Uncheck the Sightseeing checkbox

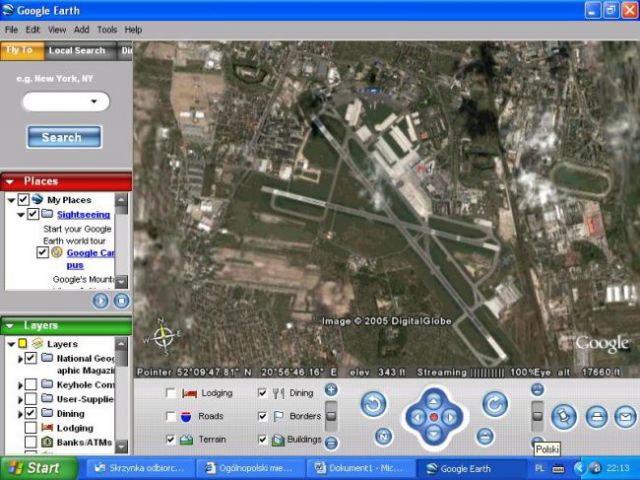[x=33, y=214]
